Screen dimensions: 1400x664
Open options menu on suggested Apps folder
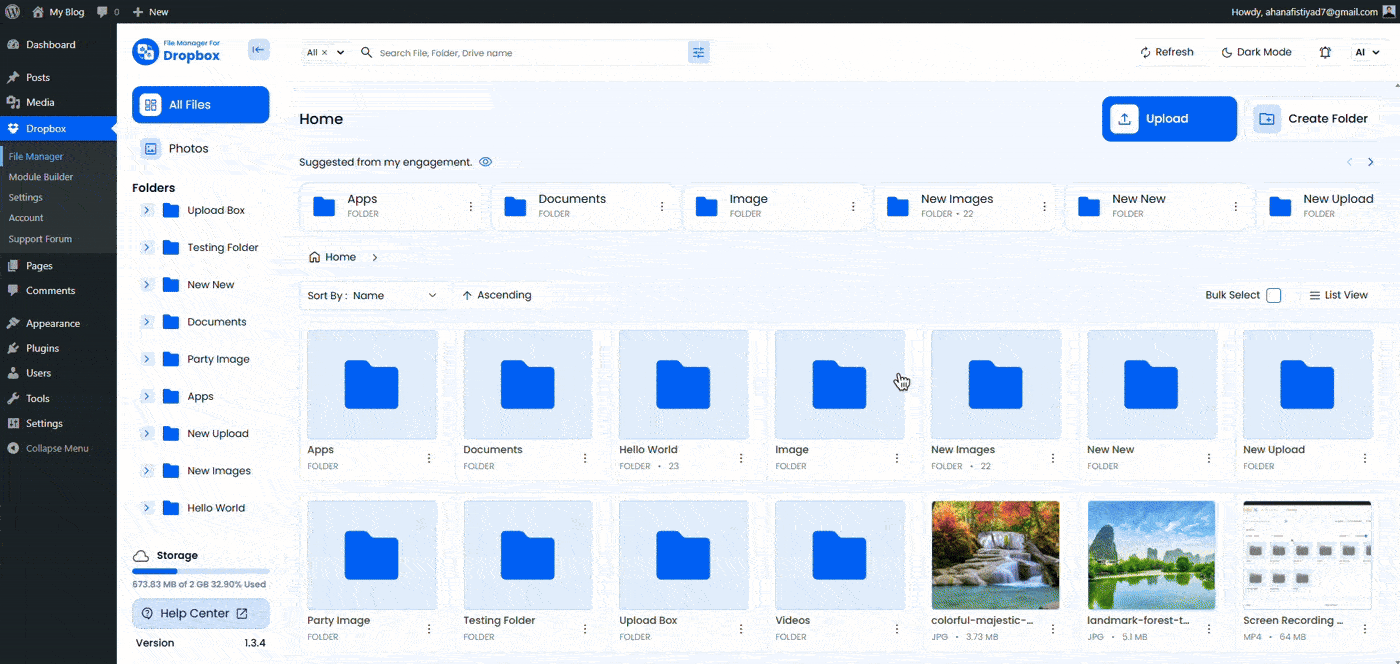[x=471, y=206]
